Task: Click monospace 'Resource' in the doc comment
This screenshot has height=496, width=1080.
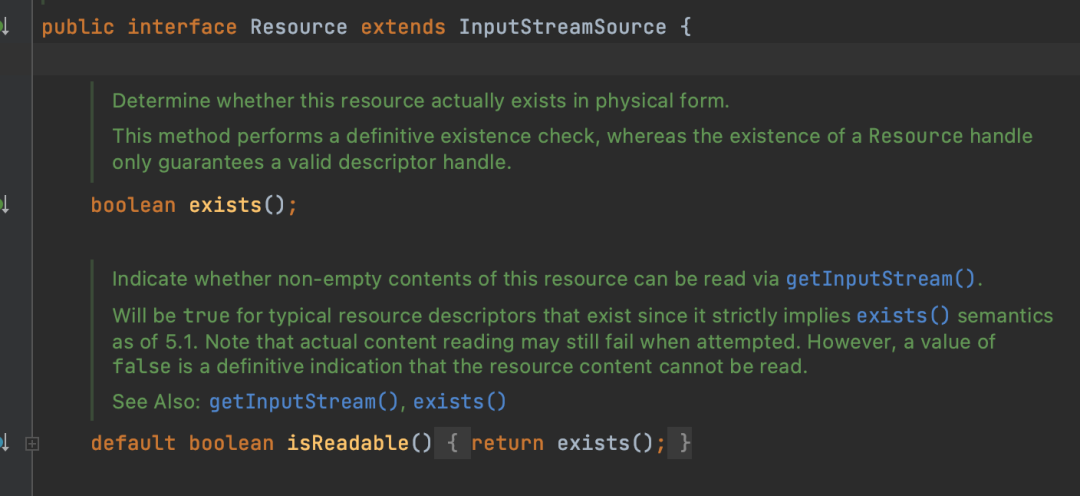Action: tap(915, 136)
